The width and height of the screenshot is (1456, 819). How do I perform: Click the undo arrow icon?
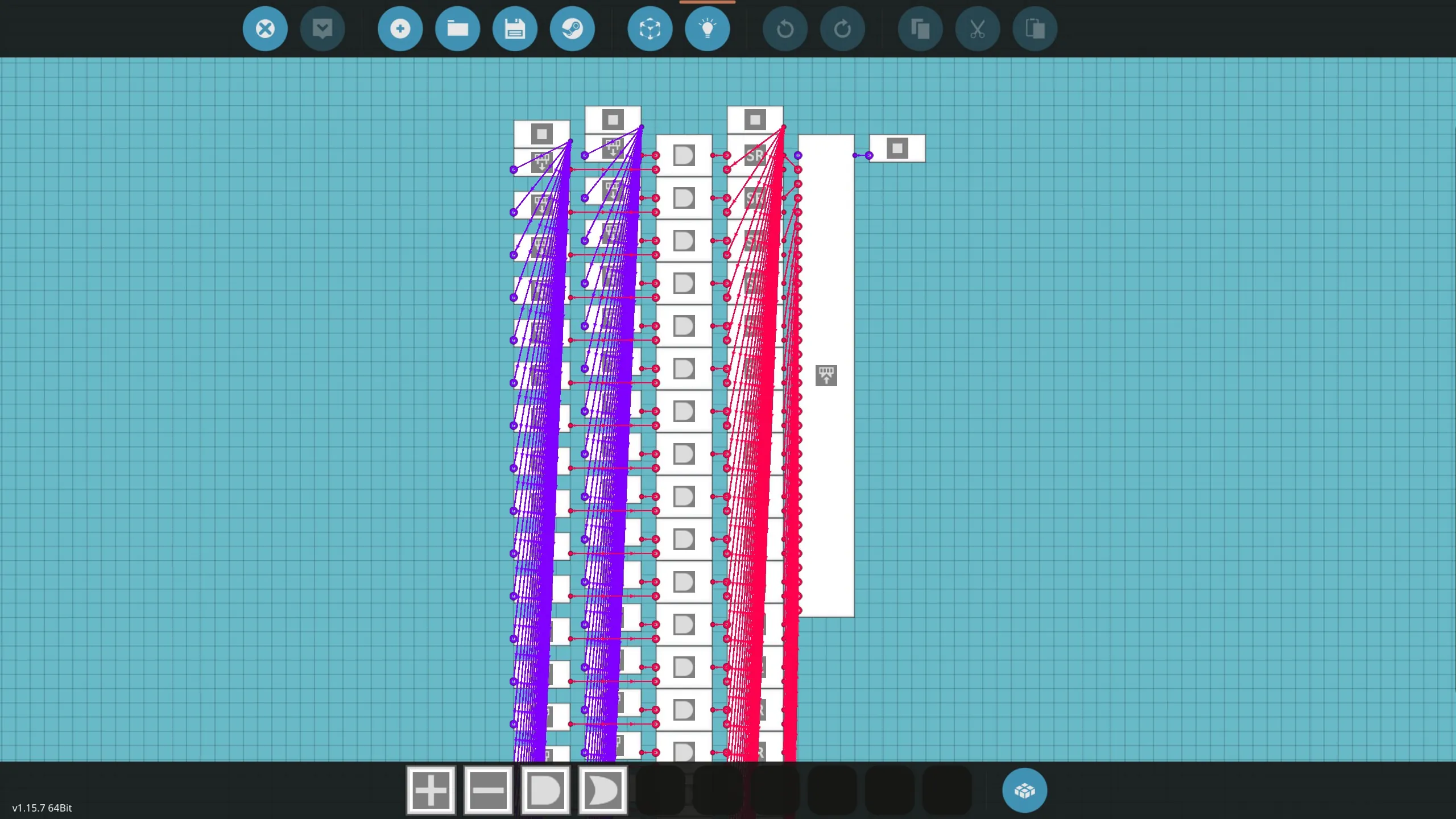click(x=785, y=28)
